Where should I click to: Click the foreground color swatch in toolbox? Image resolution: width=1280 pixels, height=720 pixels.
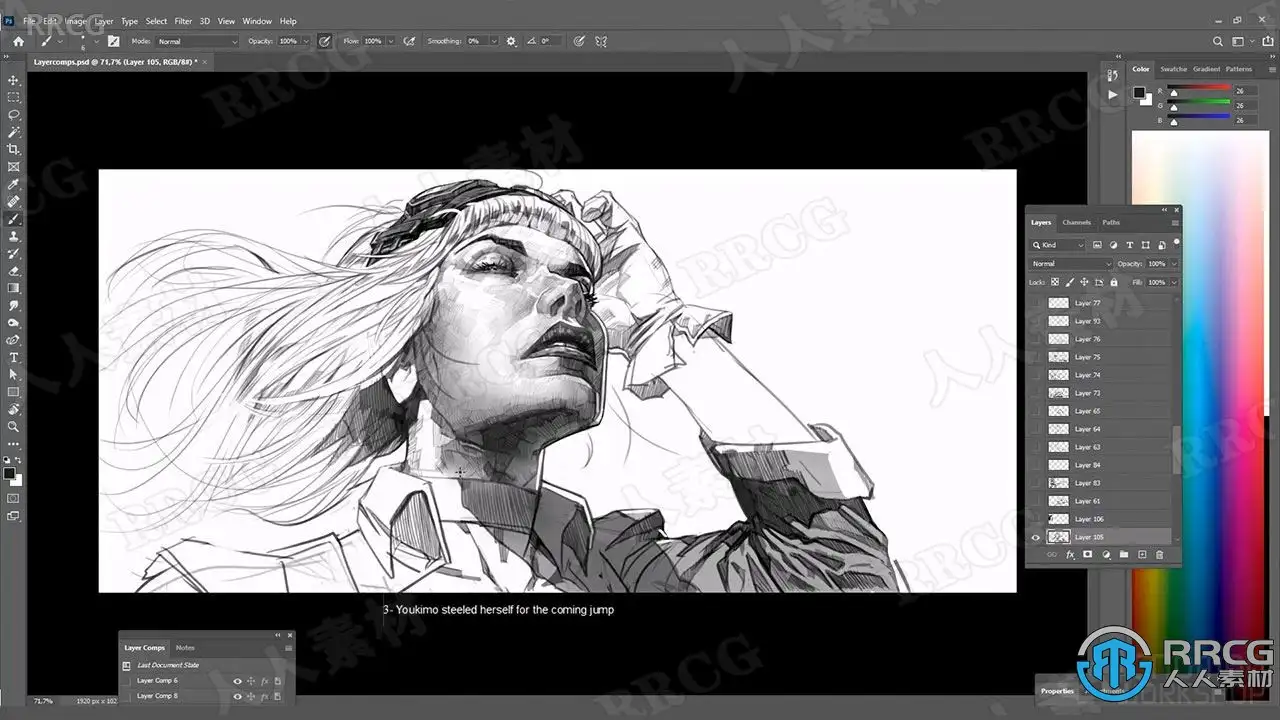pos(9,473)
